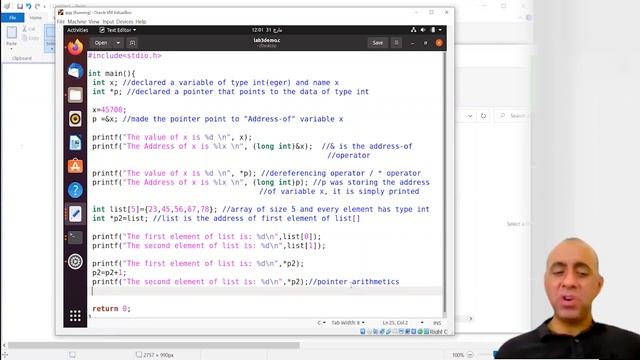Open the VirtualBox Help menu
The height and width of the screenshot is (360, 640).
click(141, 22)
